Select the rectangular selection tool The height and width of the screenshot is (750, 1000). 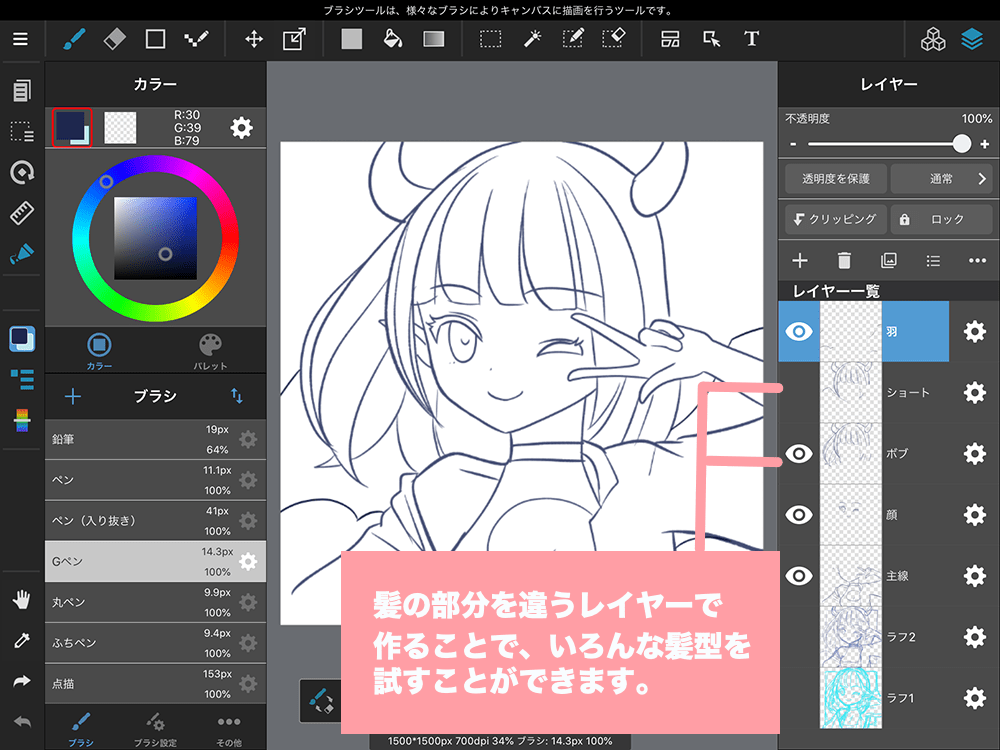pyautogui.click(x=490, y=39)
